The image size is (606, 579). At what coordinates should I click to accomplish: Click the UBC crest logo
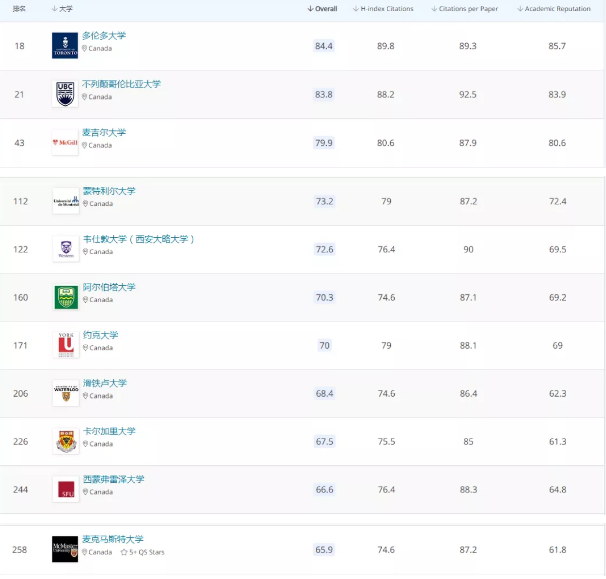click(65, 94)
